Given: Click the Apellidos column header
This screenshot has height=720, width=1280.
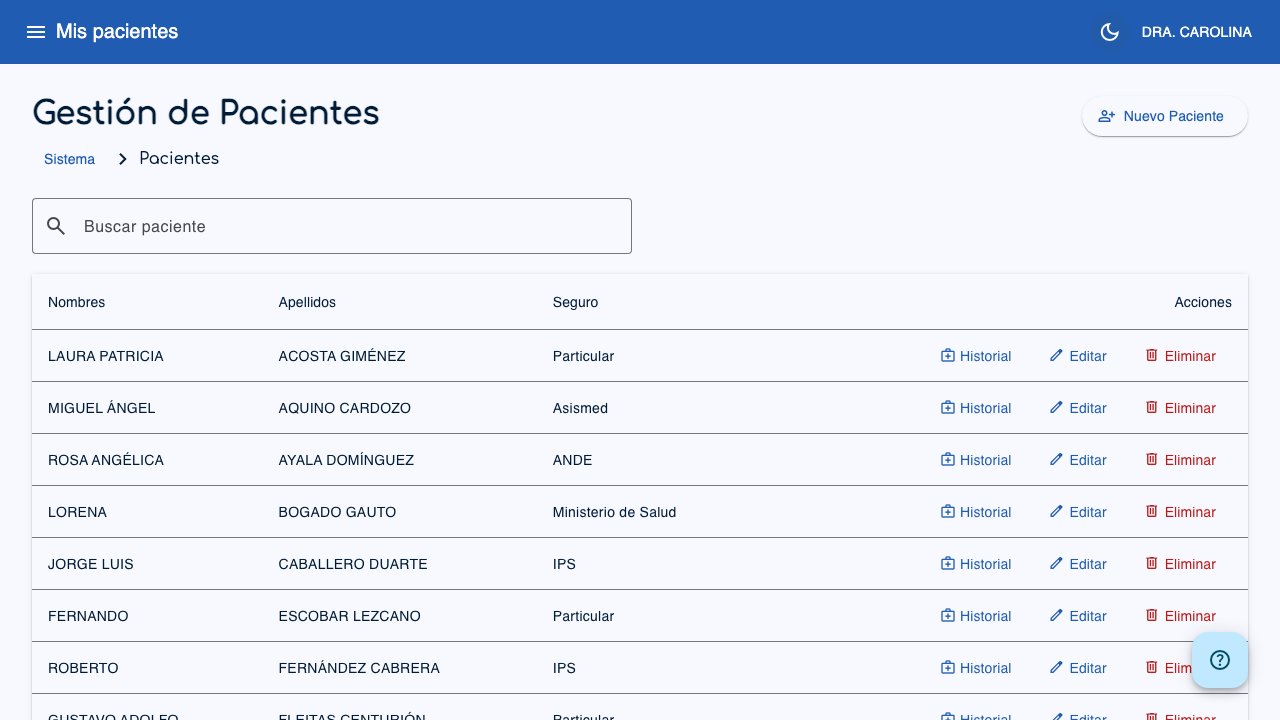Looking at the screenshot, I should click(307, 302).
